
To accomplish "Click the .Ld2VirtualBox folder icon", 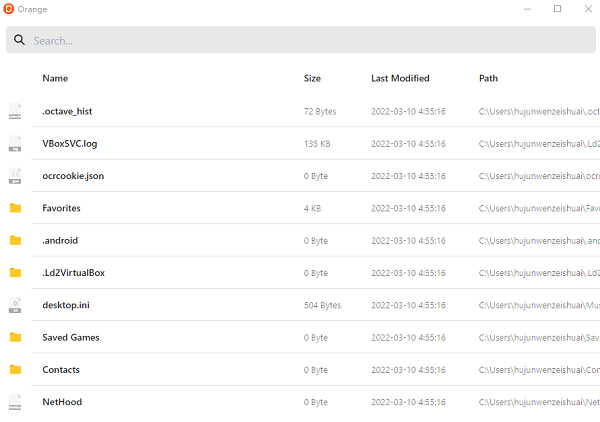I will [x=15, y=273].
